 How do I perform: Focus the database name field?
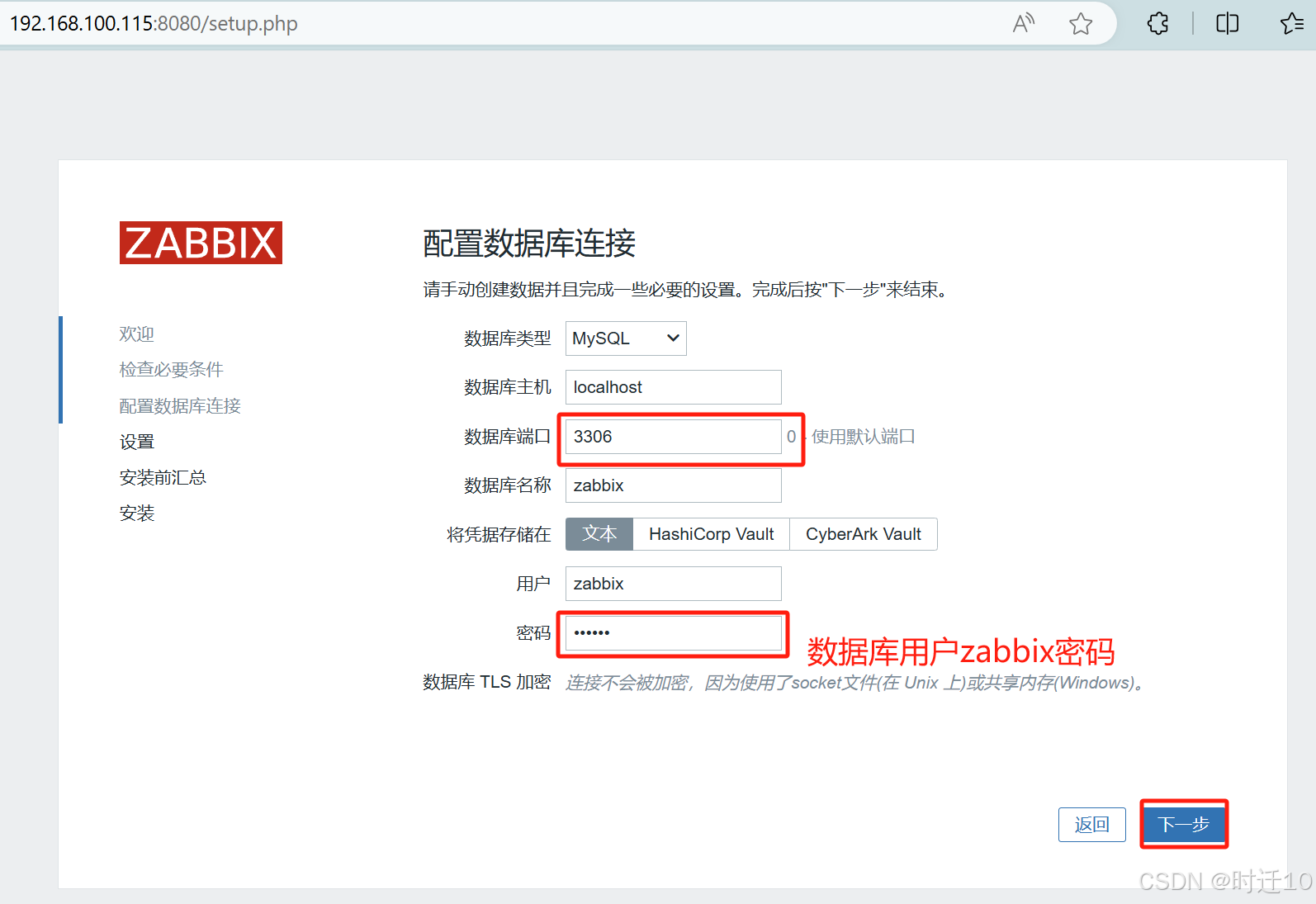tap(673, 485)
